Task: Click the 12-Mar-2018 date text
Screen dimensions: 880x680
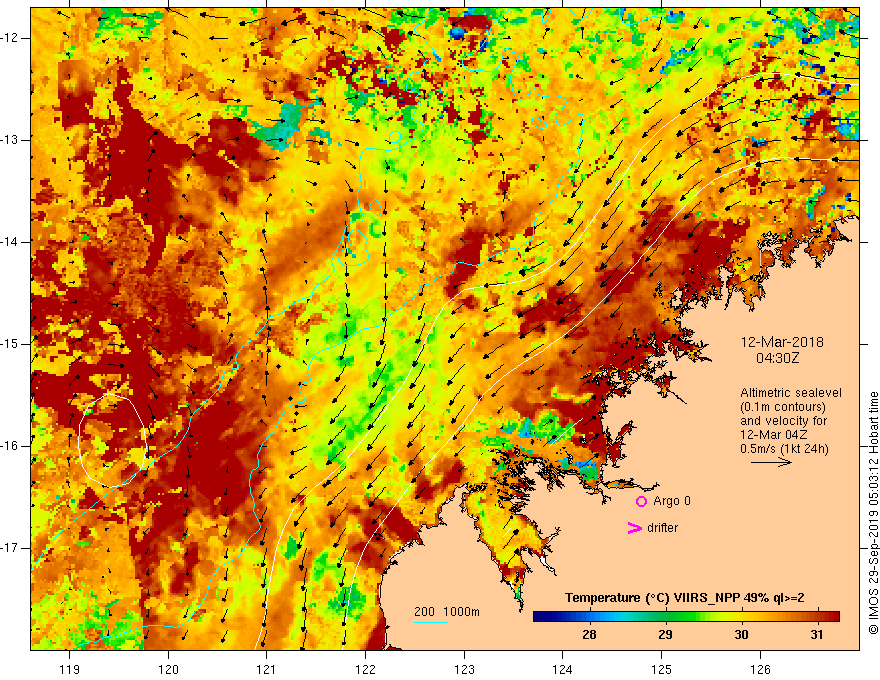Action: 782,342
